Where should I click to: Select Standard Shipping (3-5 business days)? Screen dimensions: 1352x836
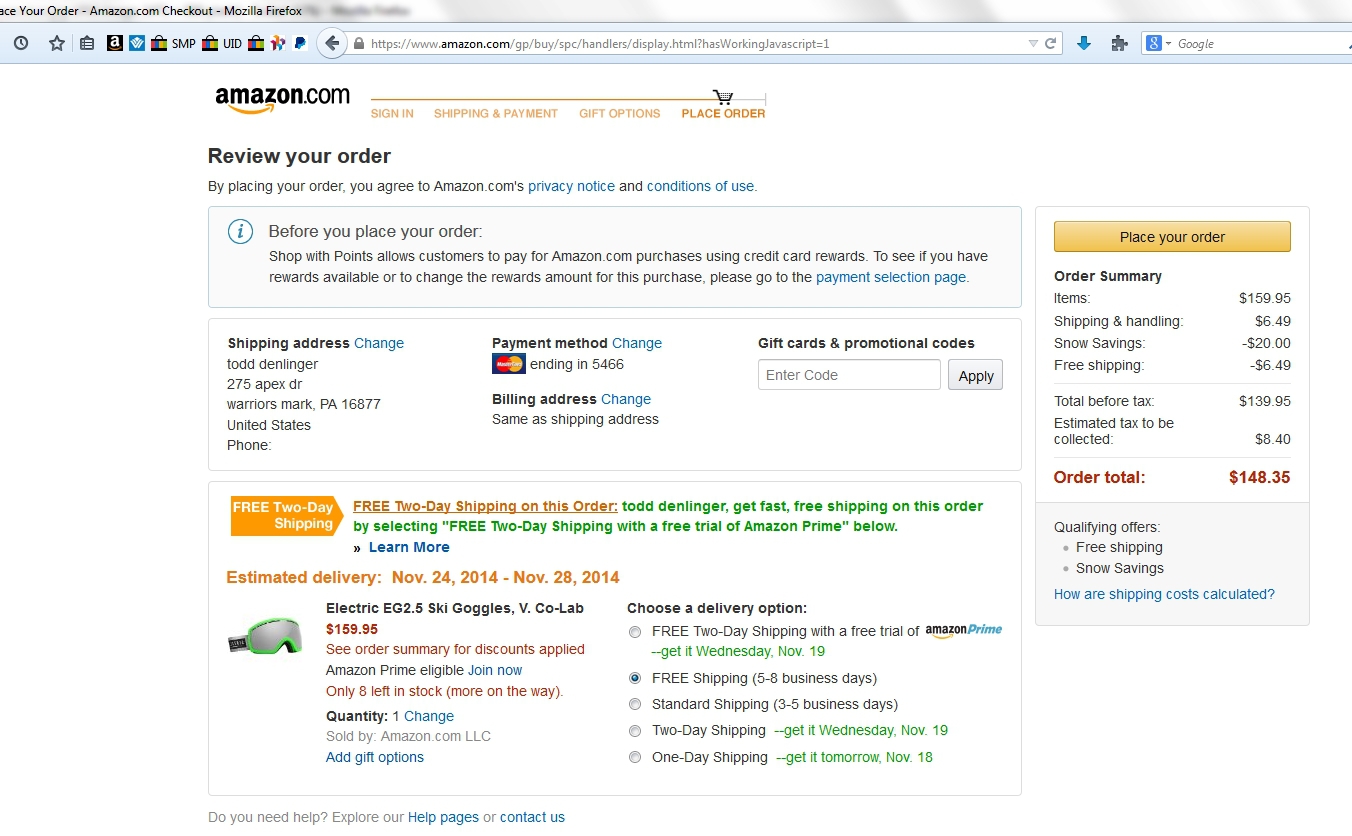635,704
